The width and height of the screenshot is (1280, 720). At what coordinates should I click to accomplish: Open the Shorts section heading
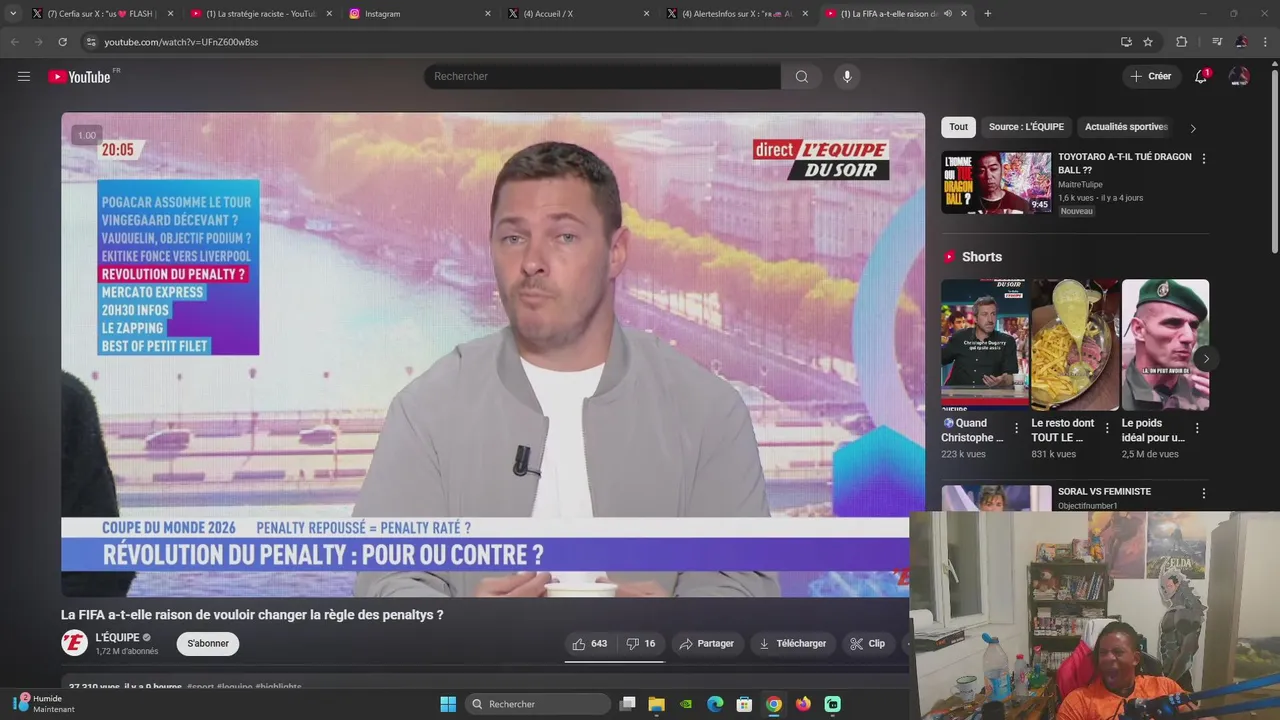click(x=982, y=257)
